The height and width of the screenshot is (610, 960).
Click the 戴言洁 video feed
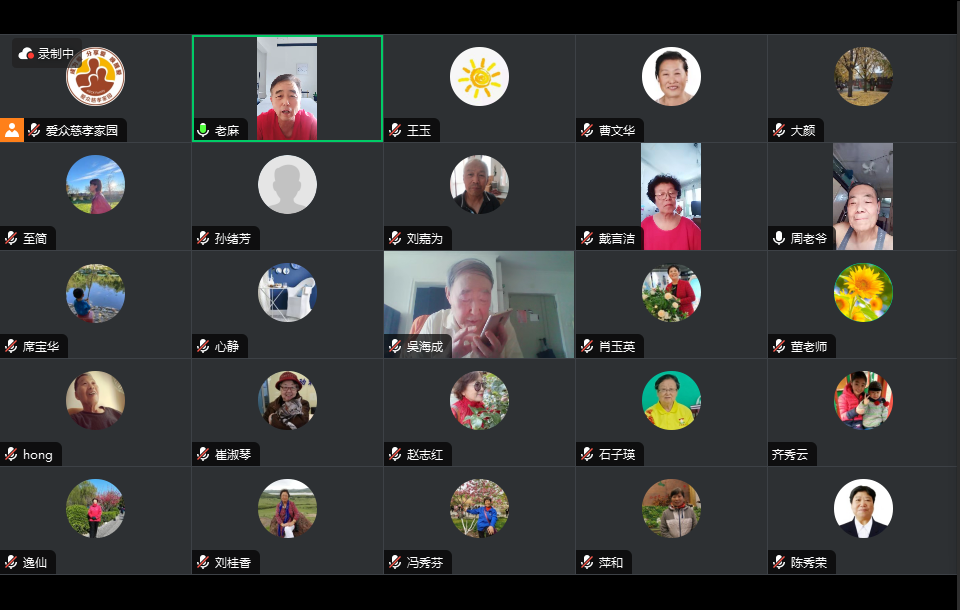(x=671, y=197)
